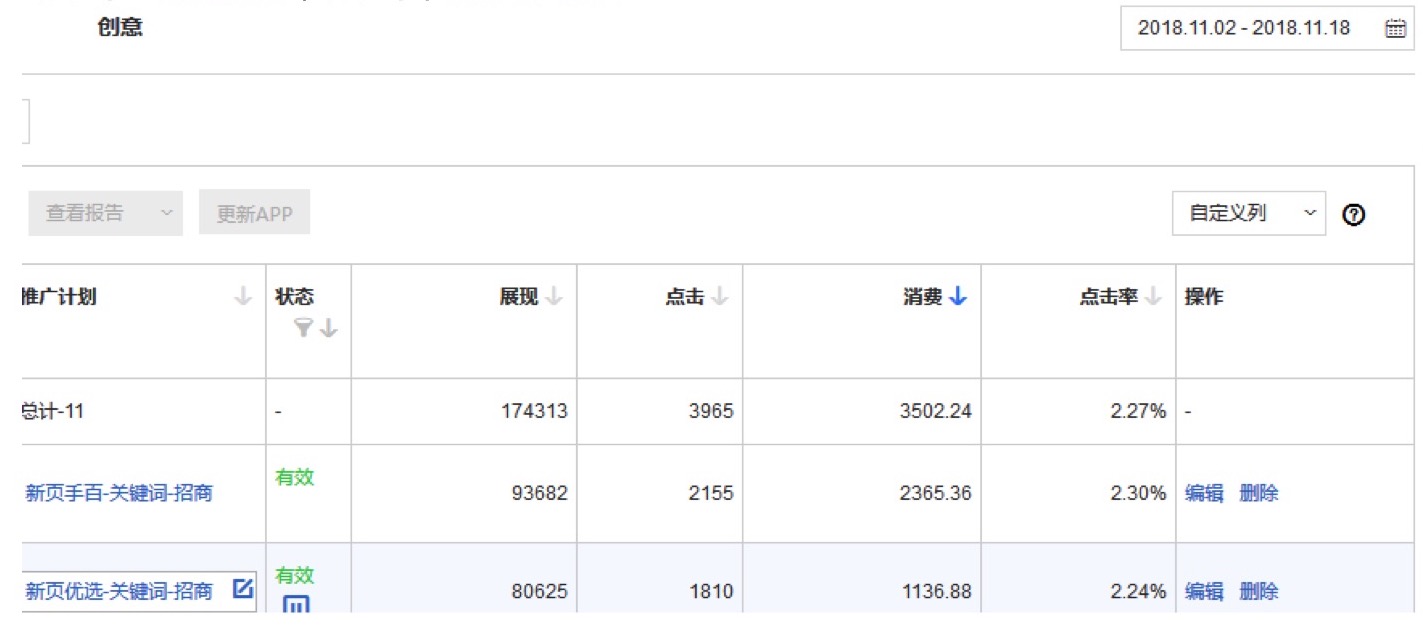Expand the 自定义列 dropdown
The image size is (1423, 628).
pos(1248,213)
